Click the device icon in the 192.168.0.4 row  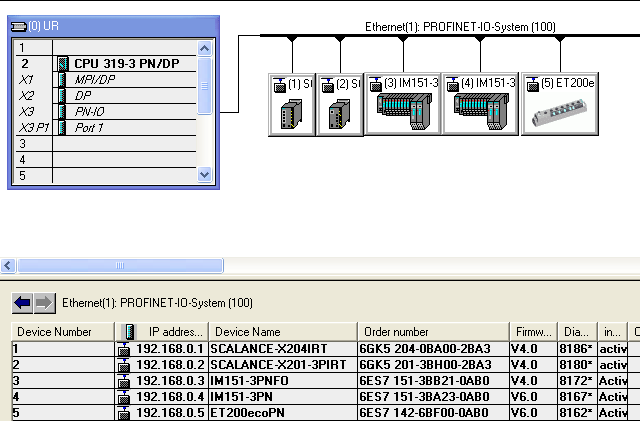click(124, 396)
